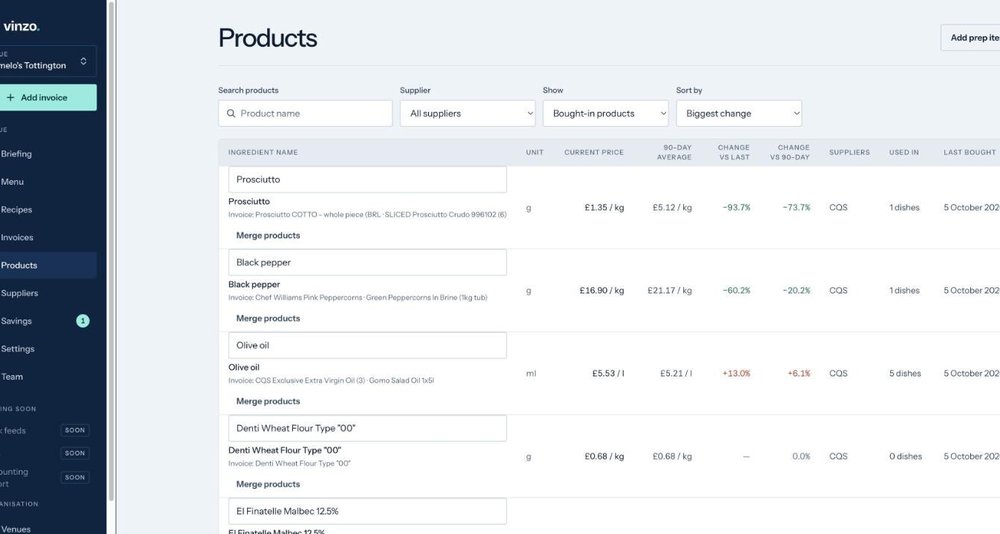Click the Ingredient Name column header
Viewport: 1000px width, 534px height.
(263, 152)
